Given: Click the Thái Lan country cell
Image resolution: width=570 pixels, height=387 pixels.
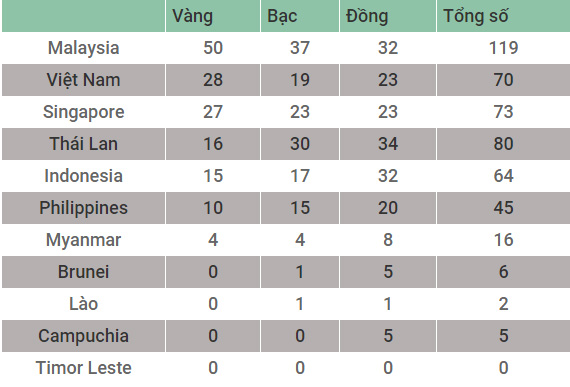Looking at the screenshot, I should 84,144.
